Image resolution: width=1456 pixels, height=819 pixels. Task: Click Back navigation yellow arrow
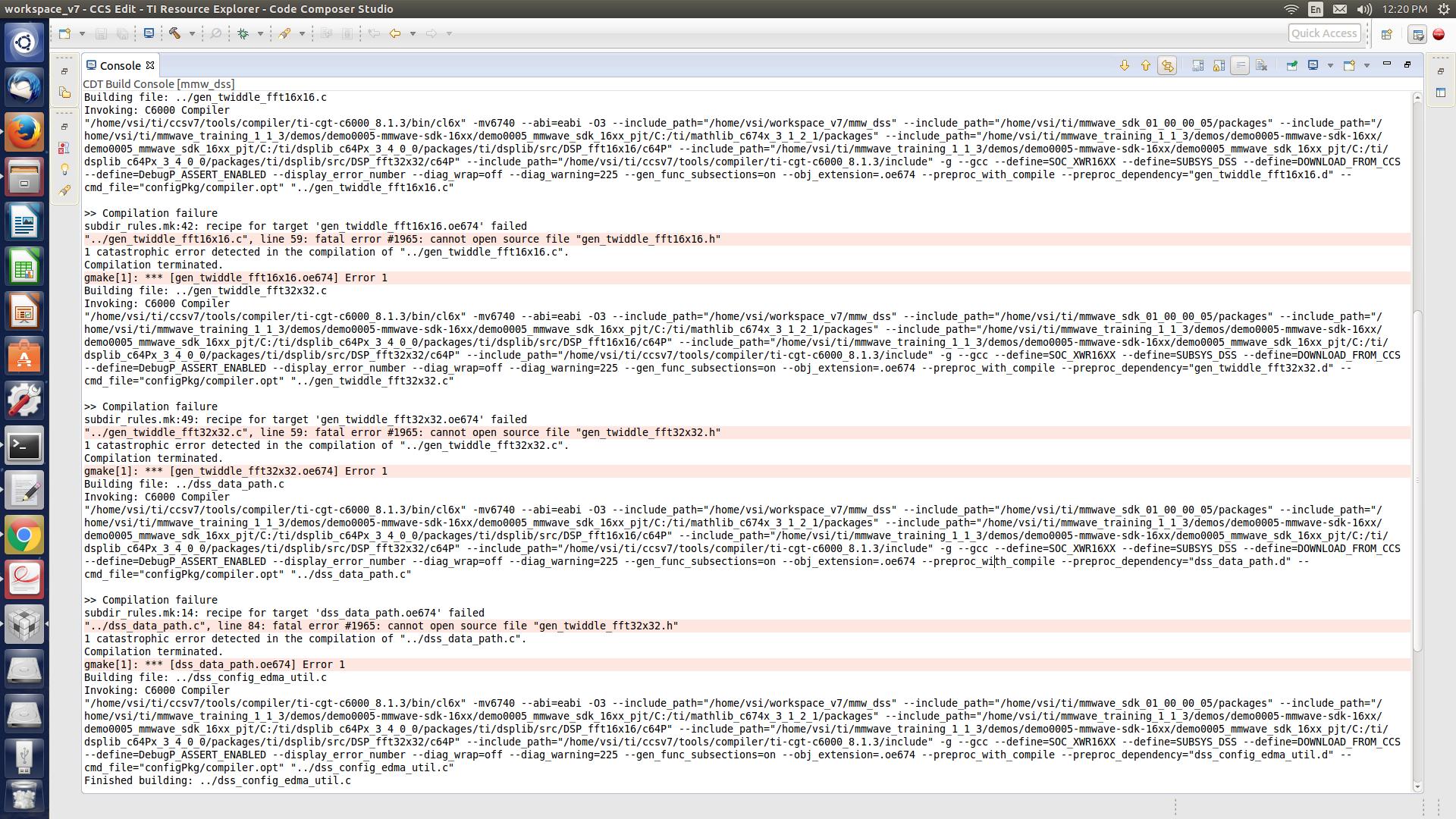395,33
